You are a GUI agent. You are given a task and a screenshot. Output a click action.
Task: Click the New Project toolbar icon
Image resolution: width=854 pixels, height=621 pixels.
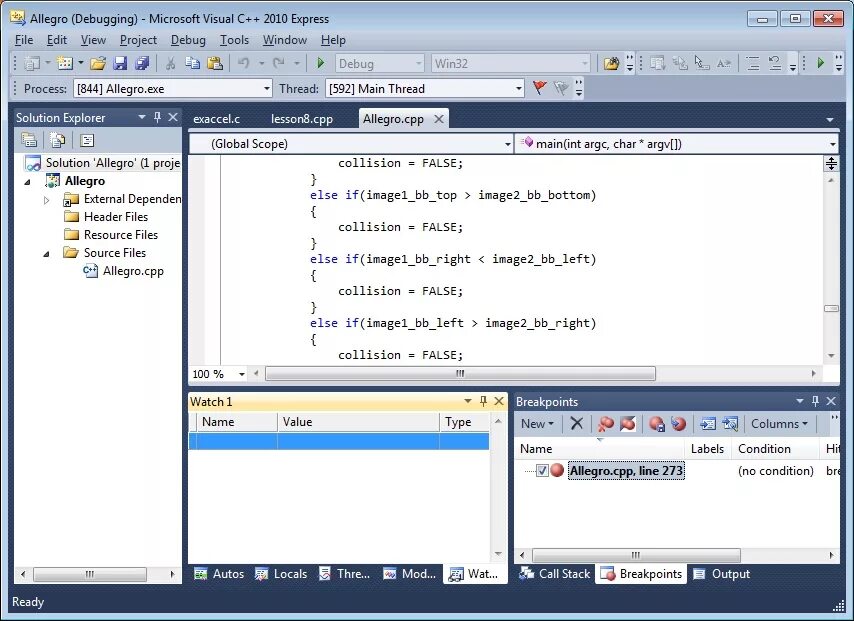click(x=33, y=64)
